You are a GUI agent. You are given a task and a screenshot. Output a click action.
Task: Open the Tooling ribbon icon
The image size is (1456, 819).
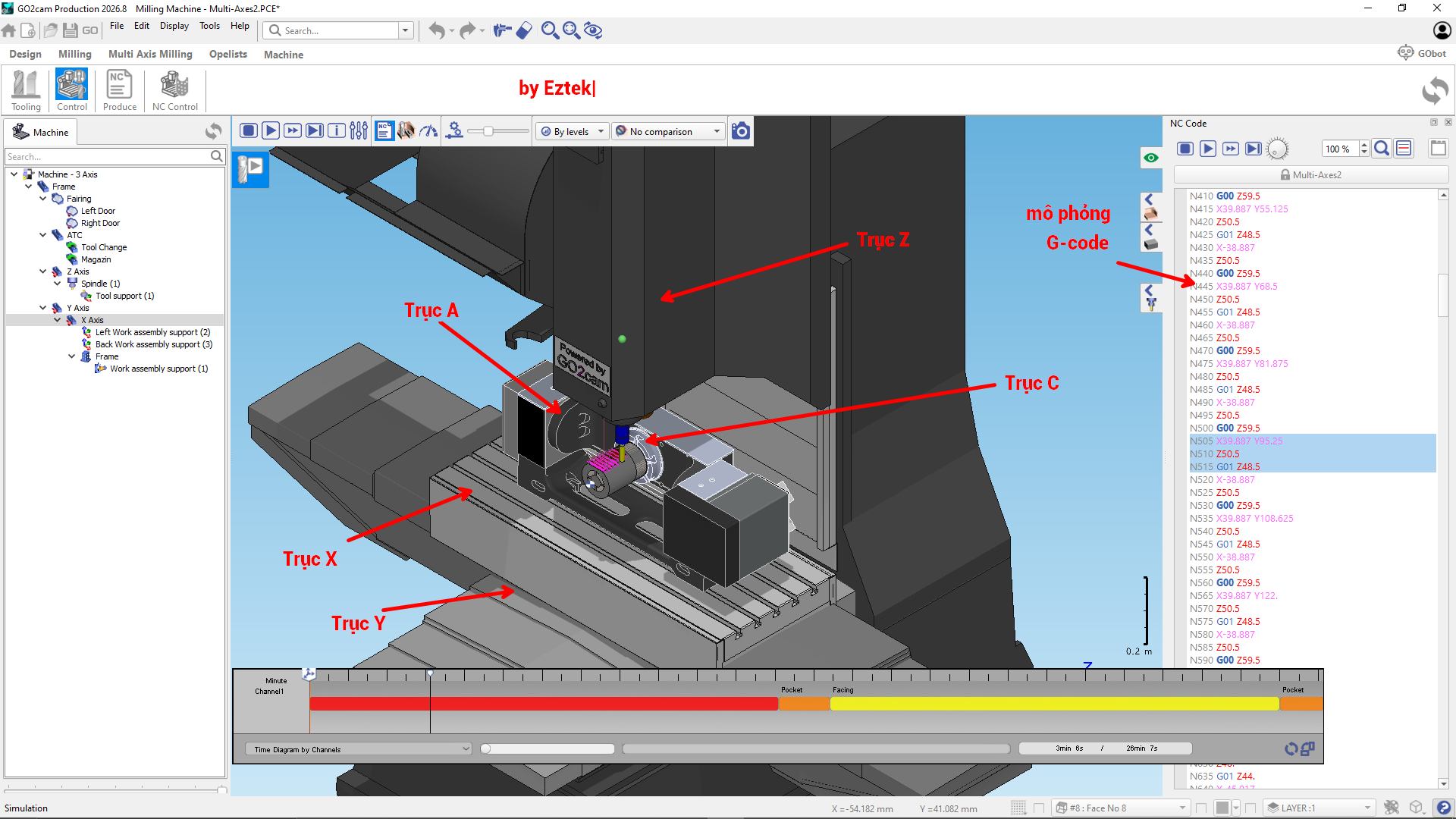[26, 89]
